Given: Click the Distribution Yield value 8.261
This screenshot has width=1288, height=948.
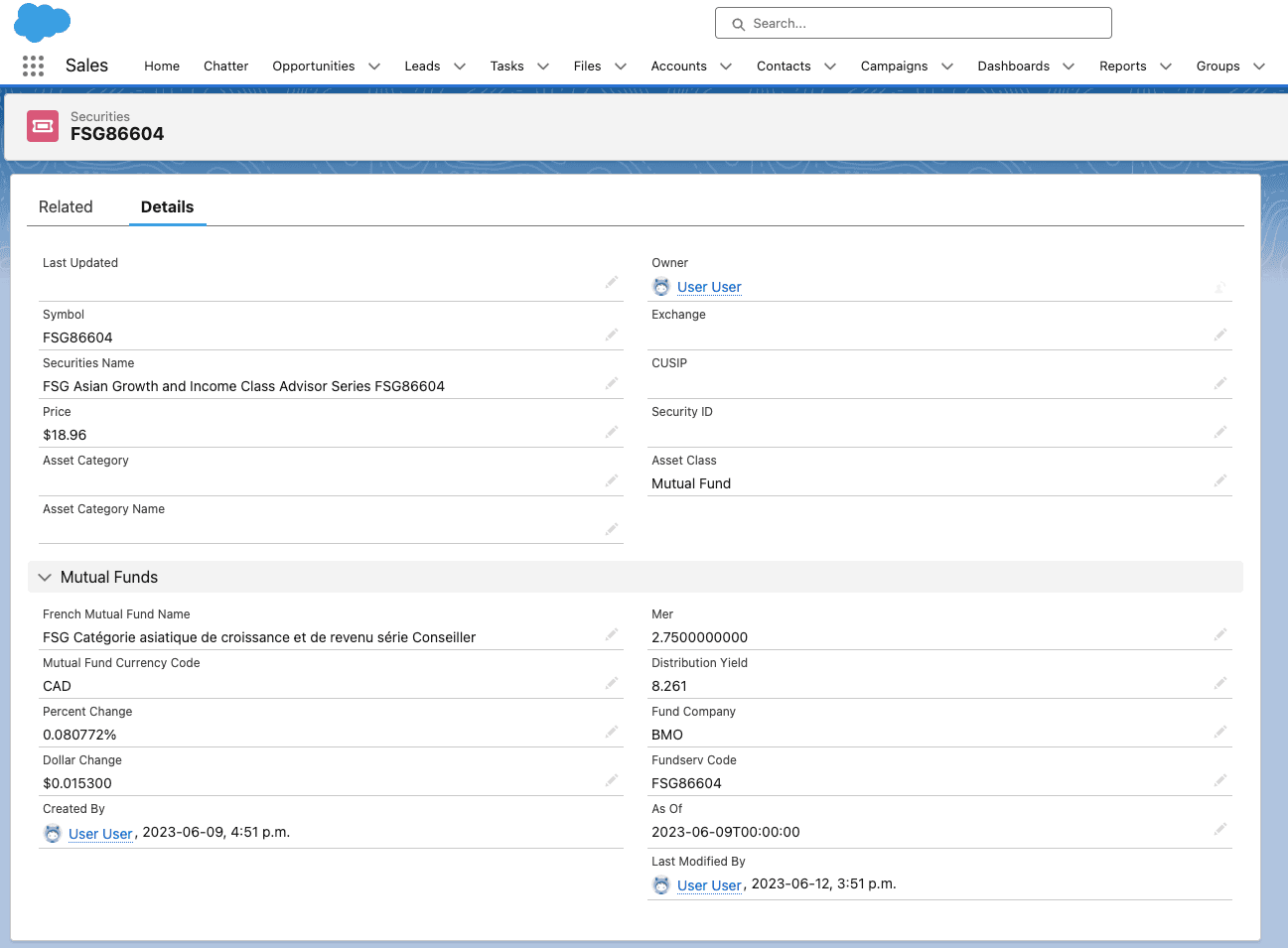Looking at the screenshot, I should tap(669, 686).
